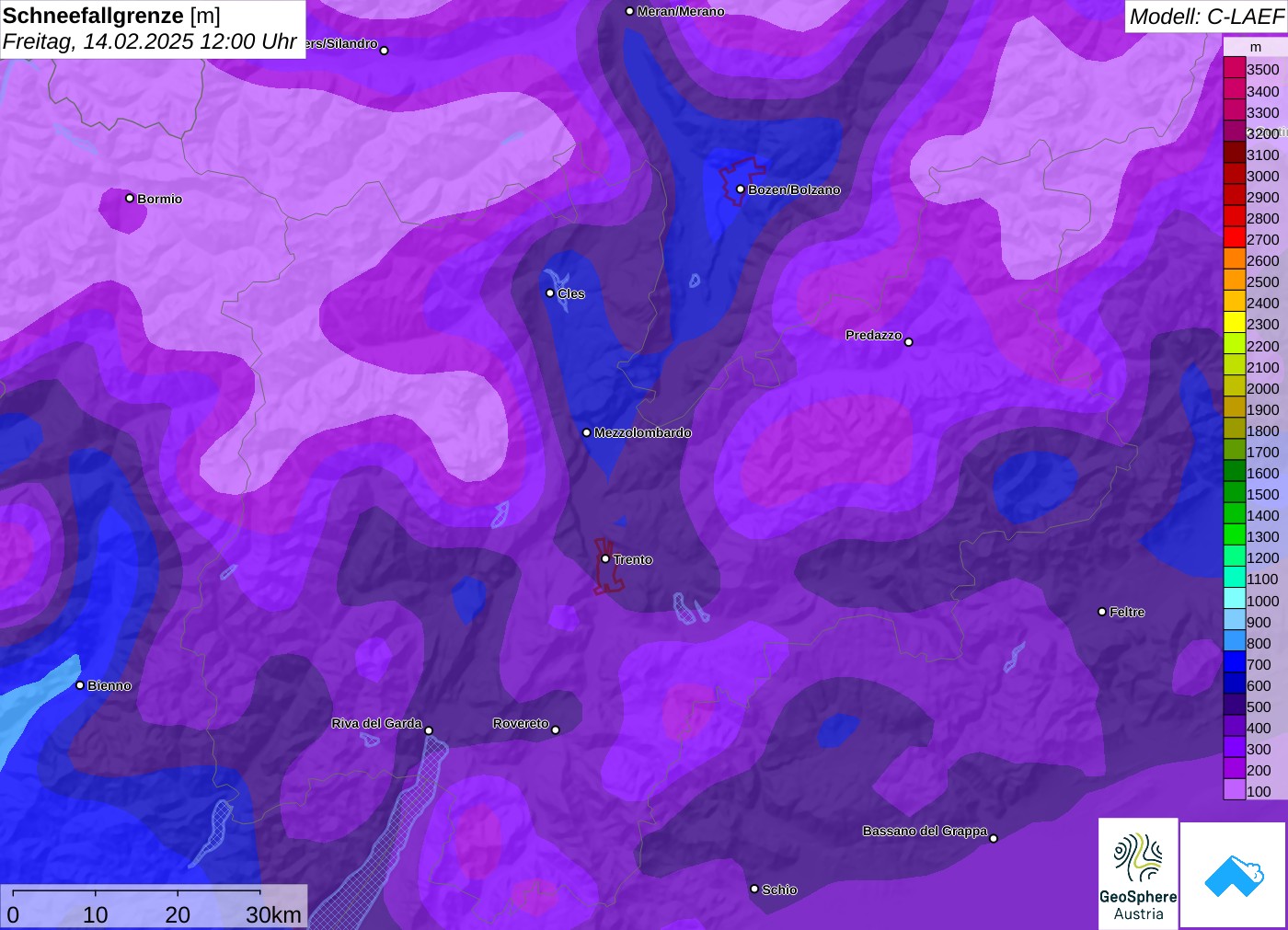Click the Bassano del Grappa label
The height and width of the screenshot is (930, 1288).
pyautogui.click(x=925, y=831)
